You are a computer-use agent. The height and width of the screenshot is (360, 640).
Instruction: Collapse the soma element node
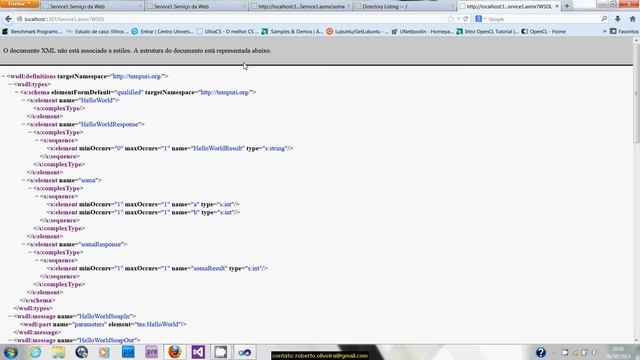click(23, 180)
